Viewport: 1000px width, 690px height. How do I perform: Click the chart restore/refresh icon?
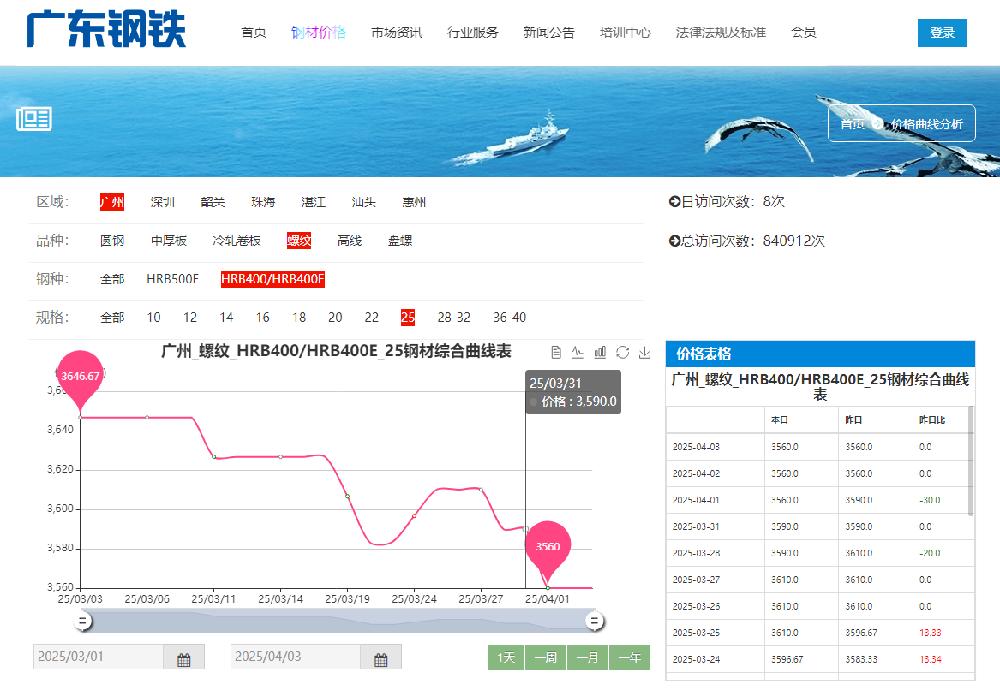click(x=622, y=352)
